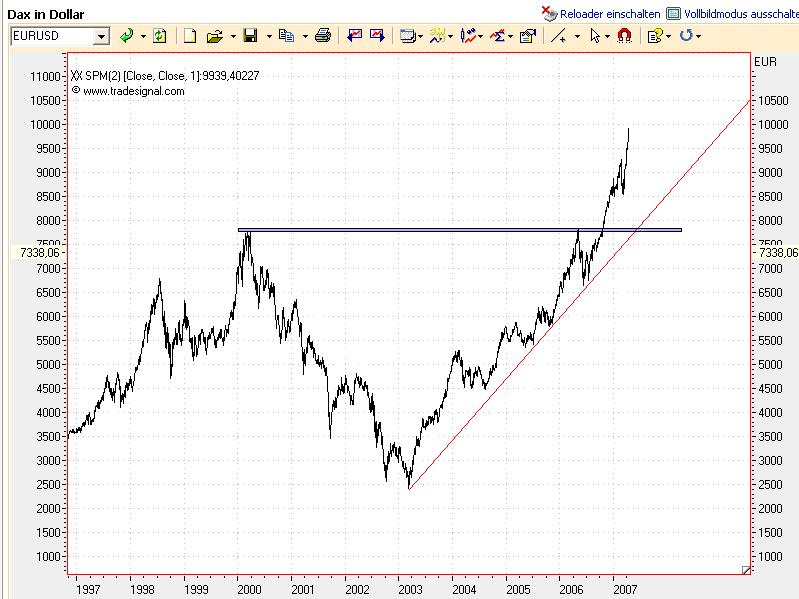Expand the sigma formula dropdown arrow
The height and width of the screenshot is (599, 799).
[x=511, y=36]
